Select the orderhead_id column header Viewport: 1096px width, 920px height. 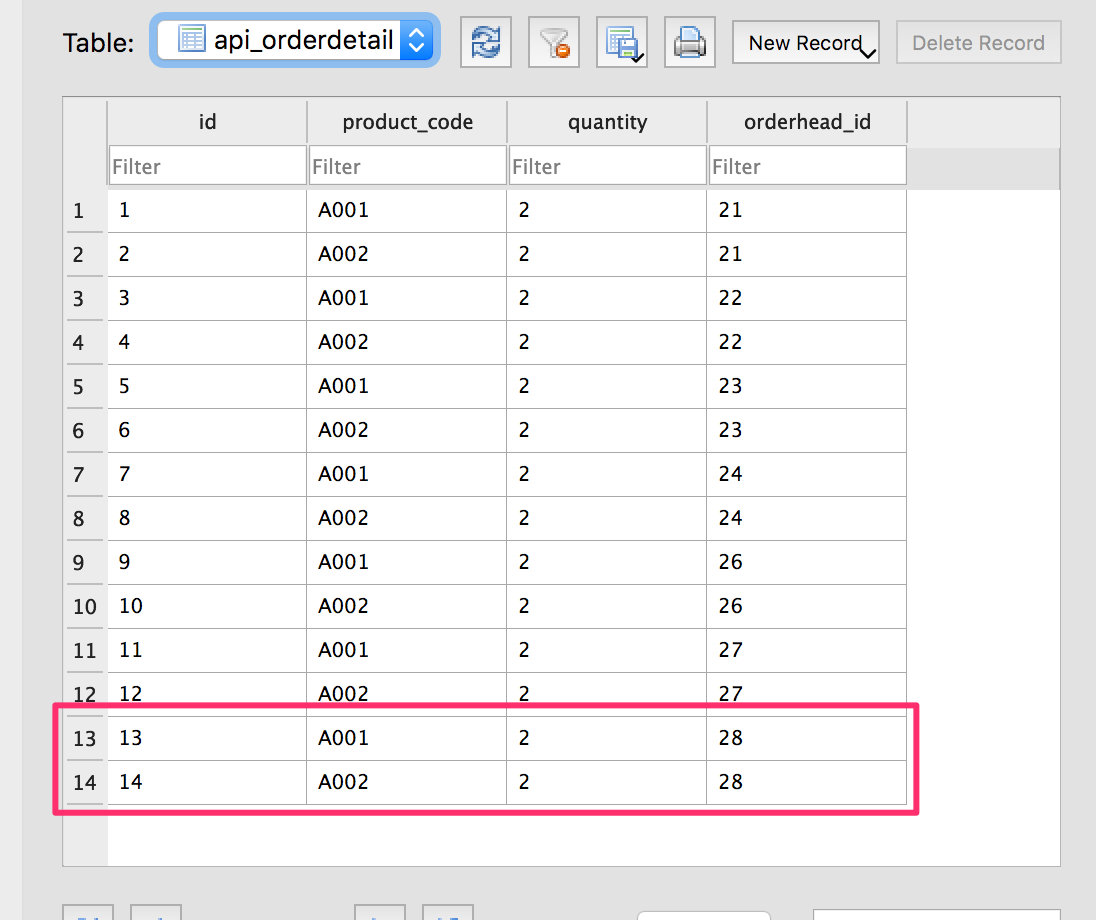point(807,122)
